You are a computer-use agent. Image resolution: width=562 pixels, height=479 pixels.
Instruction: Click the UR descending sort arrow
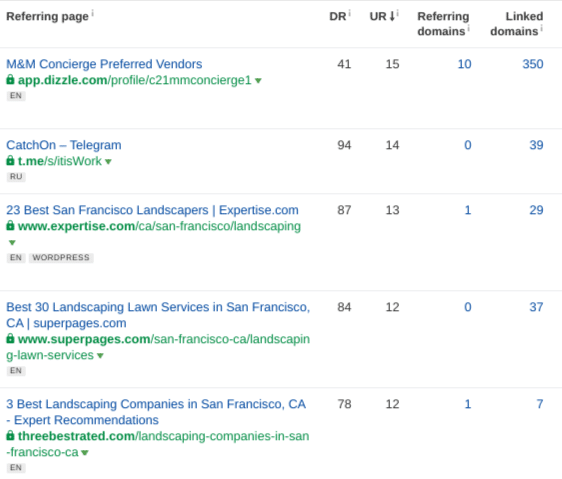tap(392, 16)
